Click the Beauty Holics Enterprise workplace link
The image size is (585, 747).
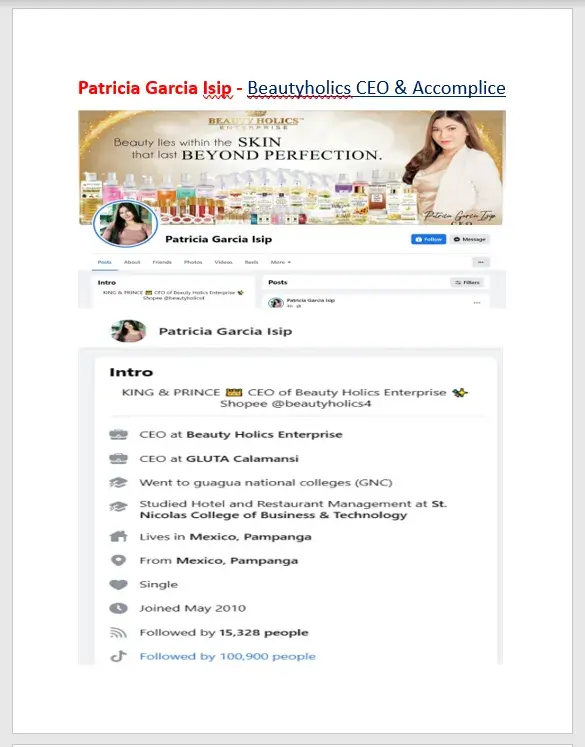tap(264, 434)
